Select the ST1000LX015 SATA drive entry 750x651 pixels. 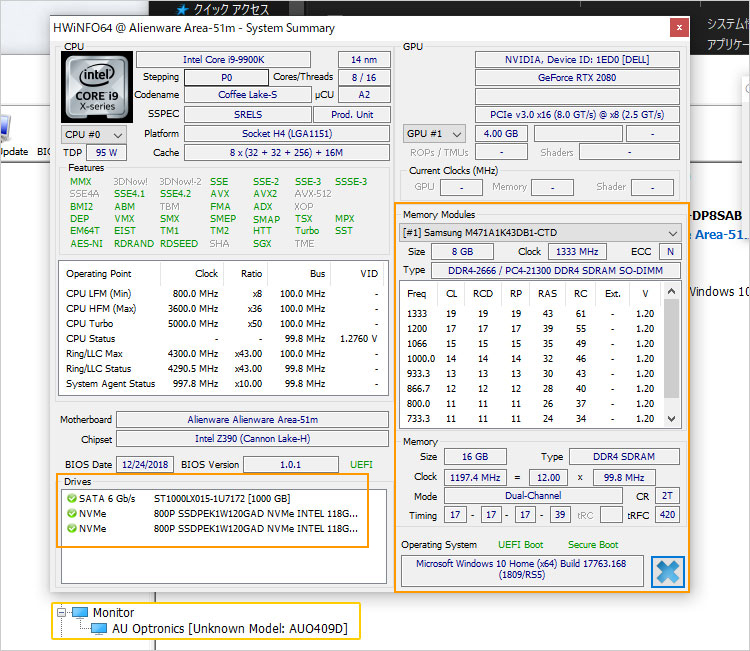[221, 498]
